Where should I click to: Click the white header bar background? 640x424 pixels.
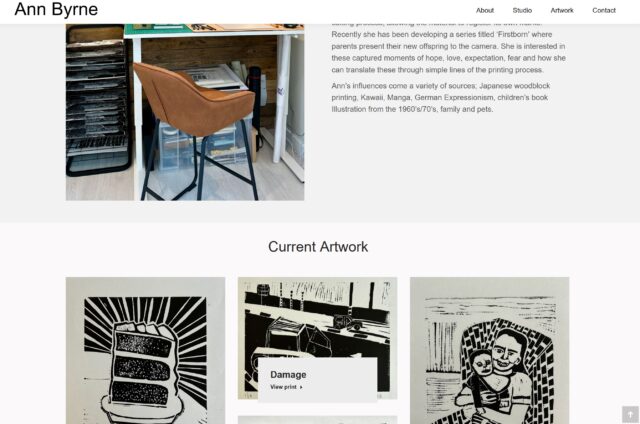(x=286, y=11)
